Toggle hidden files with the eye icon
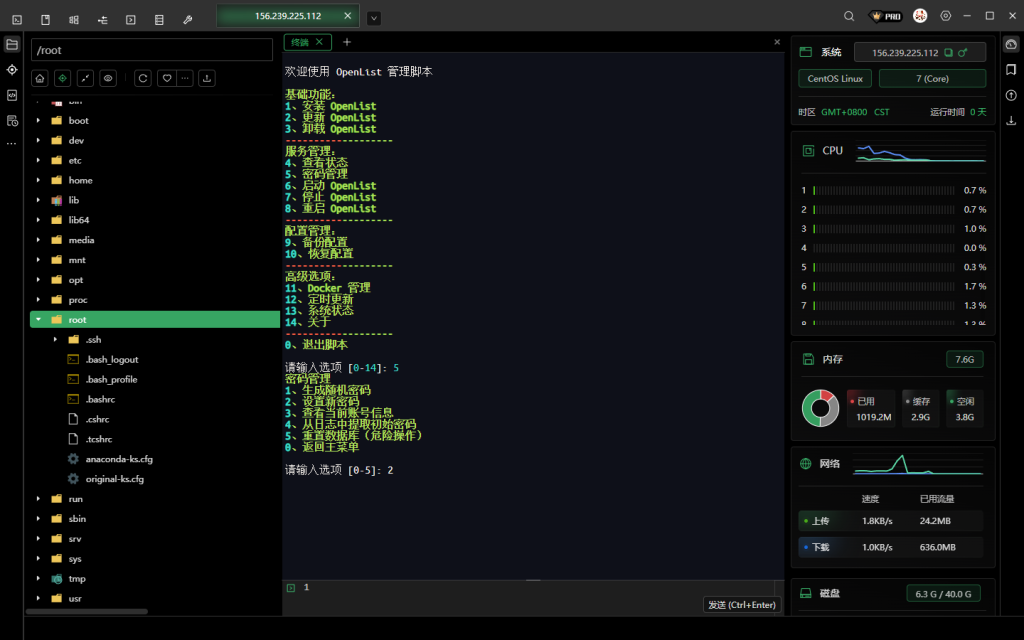 (108, 78)
